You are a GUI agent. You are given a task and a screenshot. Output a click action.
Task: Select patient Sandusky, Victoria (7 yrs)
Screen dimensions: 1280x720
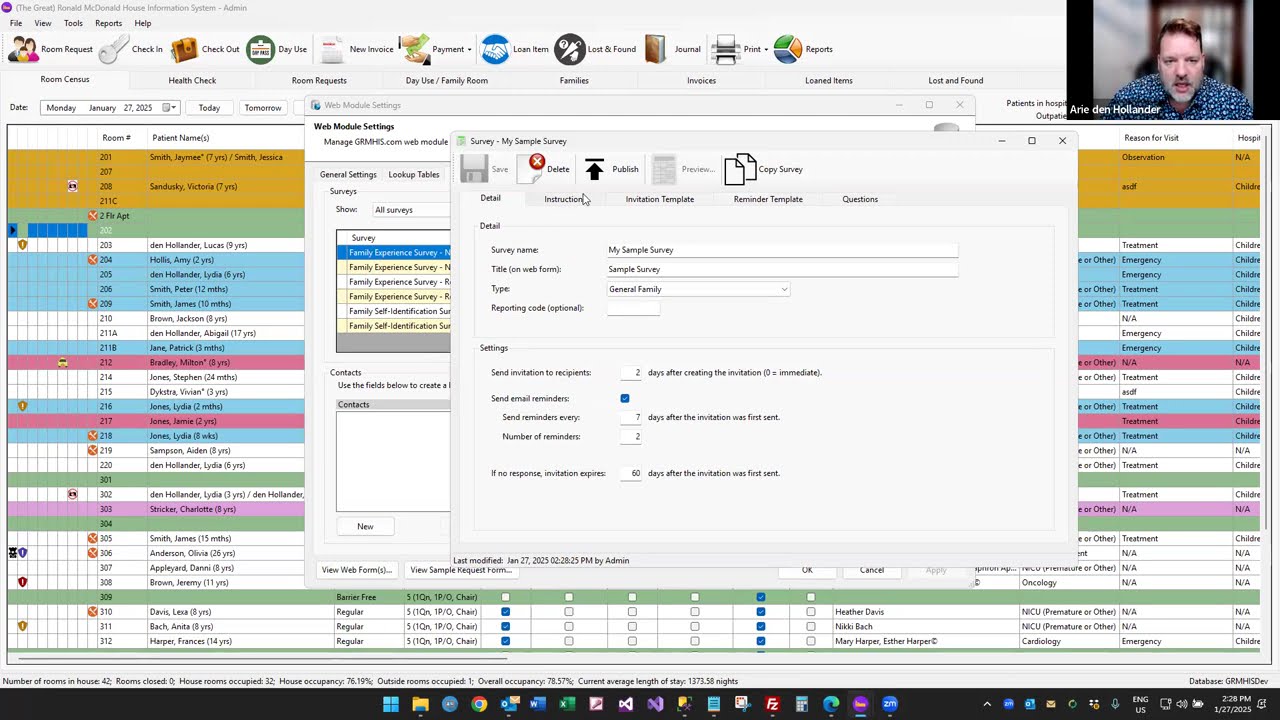pyautogui.click(x=194, y=186)
